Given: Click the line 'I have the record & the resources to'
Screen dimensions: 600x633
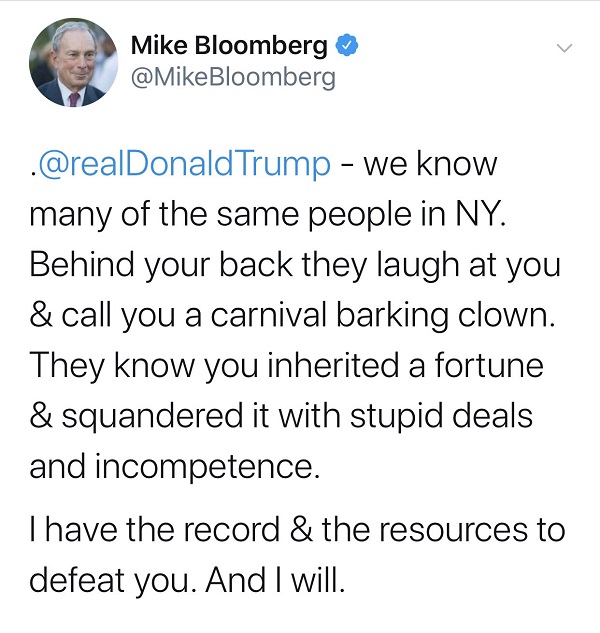Looking at the screenshot, I should click(297, 530).
